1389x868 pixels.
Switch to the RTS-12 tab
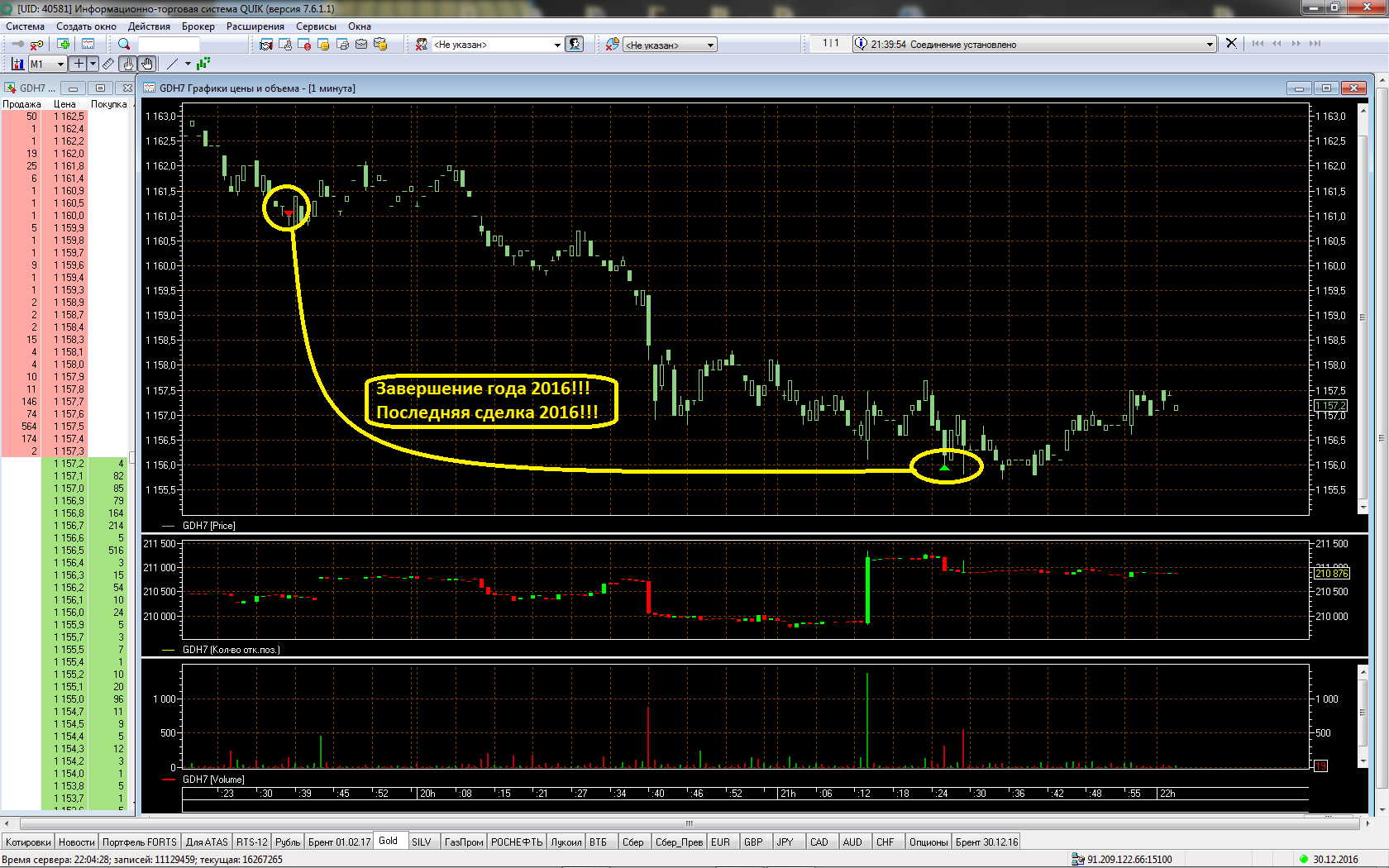coord(252,842)
